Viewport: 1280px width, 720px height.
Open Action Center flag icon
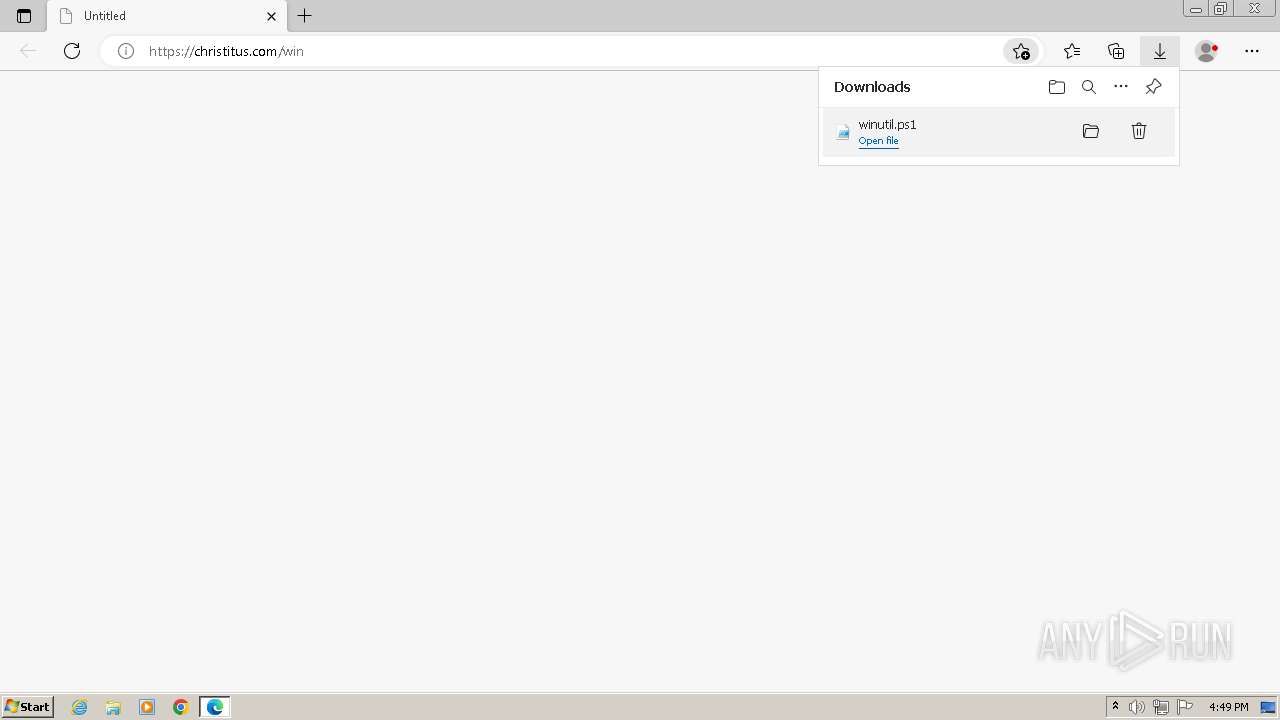click(x=1185, y=707)
